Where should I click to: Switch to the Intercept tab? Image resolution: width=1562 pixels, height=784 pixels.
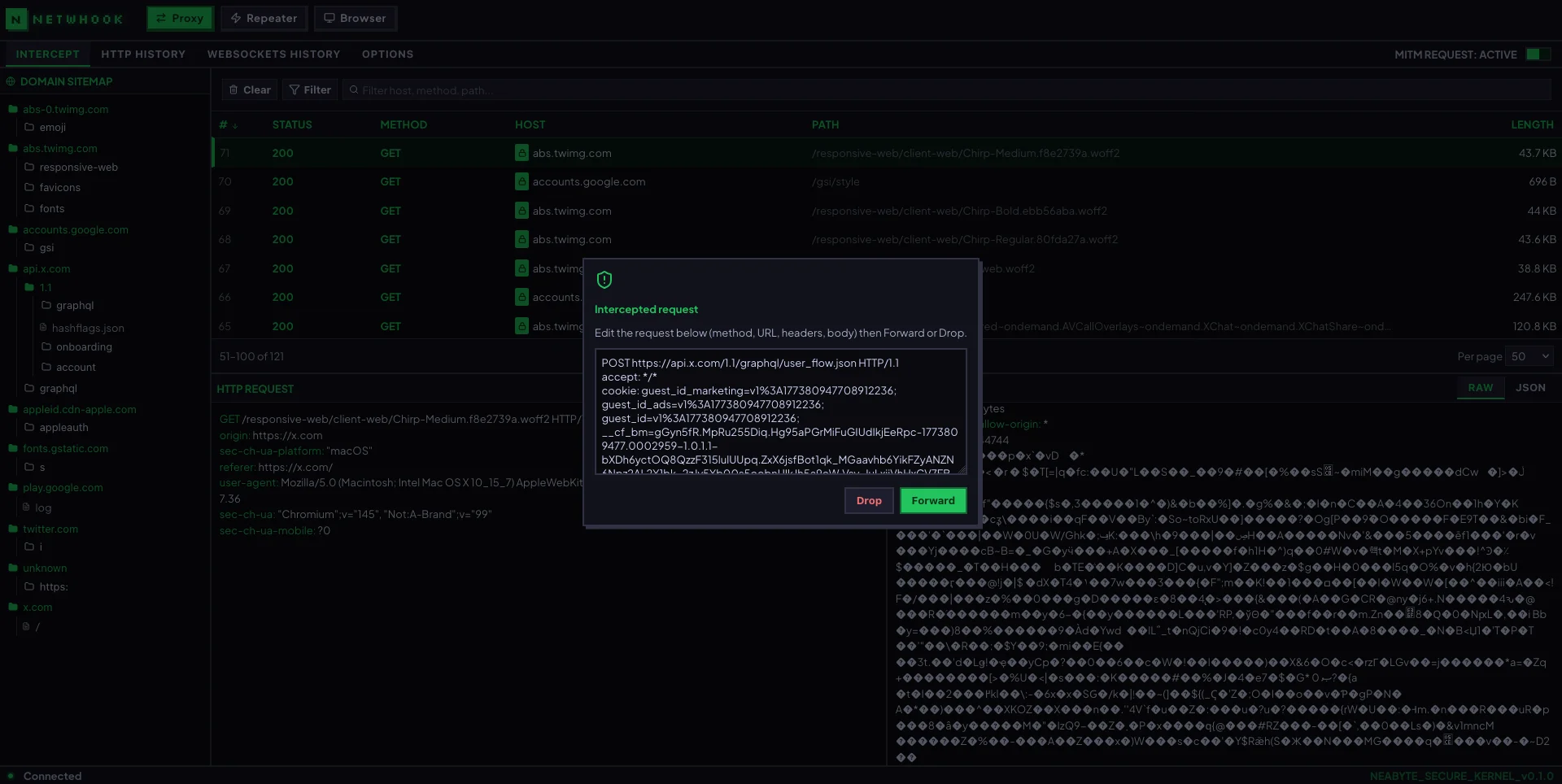pyautogui.click(x=48, y=54)
